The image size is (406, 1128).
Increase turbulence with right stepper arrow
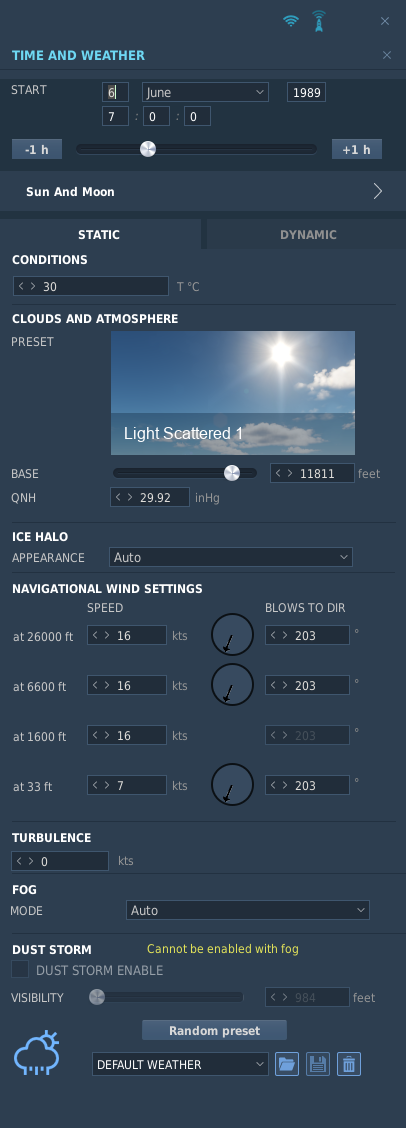[x=32, y=861]
